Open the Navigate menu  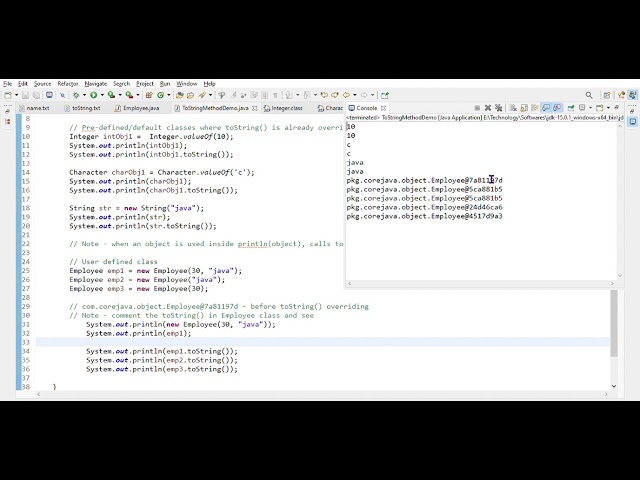[x=96, y=84]
